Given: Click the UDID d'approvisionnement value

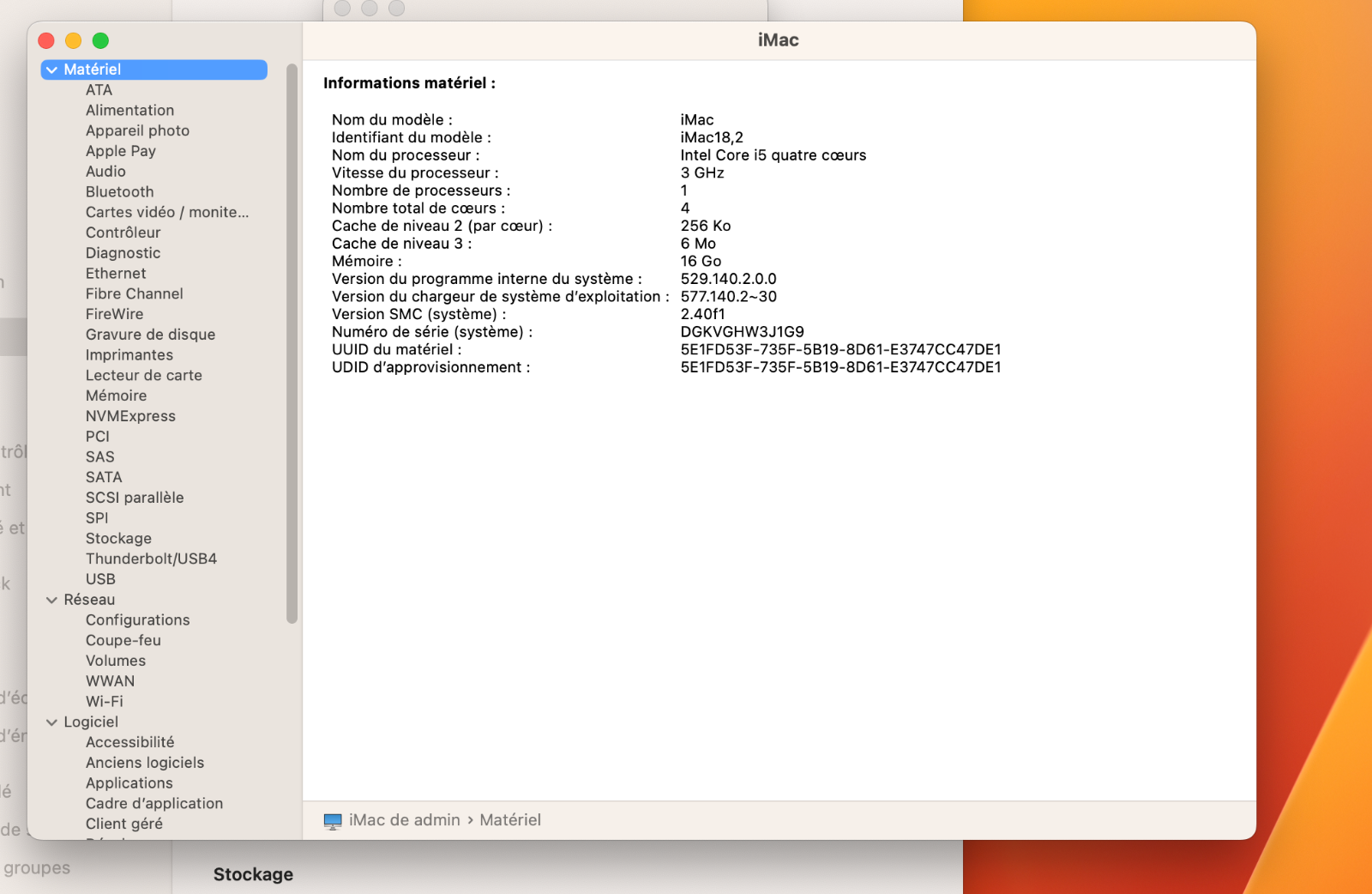Looking at the screenshot, I should (841, 367).
